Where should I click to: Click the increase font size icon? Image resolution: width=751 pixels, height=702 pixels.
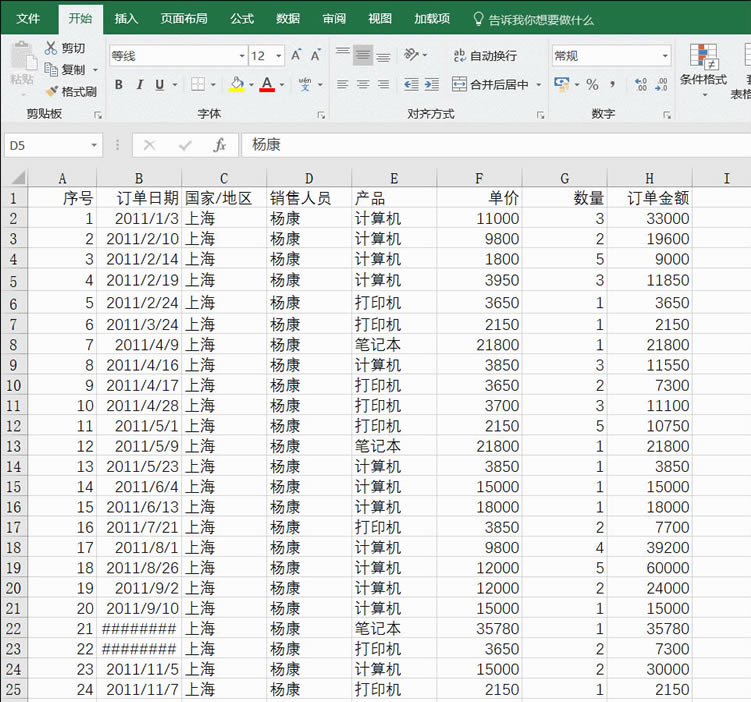(x=297, y=56)
